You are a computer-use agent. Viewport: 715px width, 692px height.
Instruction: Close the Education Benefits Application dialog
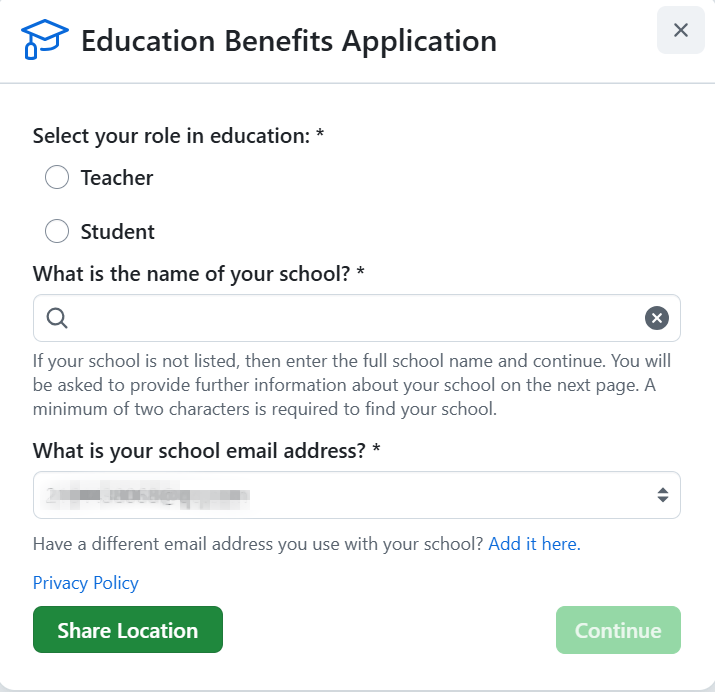click(681, 30)
